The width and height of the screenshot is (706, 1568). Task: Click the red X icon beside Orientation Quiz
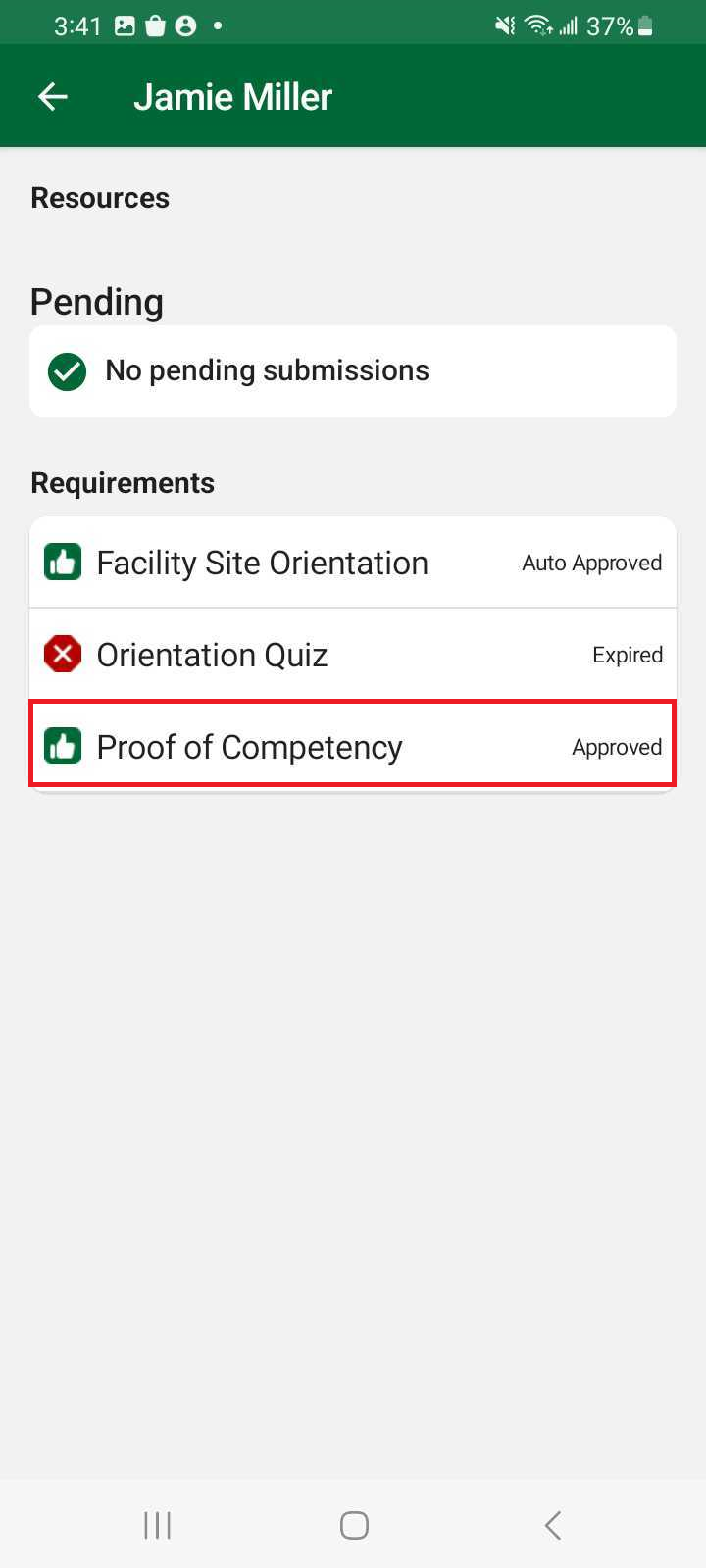coord(63,654)
